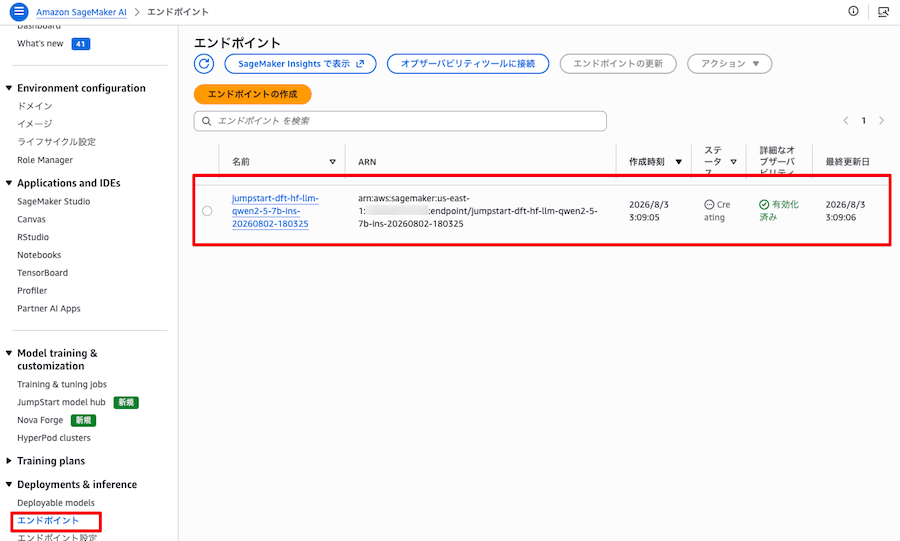Collapse Environment configuration section
Image resolution: width=900 pixels, height=541 pixels.
(9, 88)
